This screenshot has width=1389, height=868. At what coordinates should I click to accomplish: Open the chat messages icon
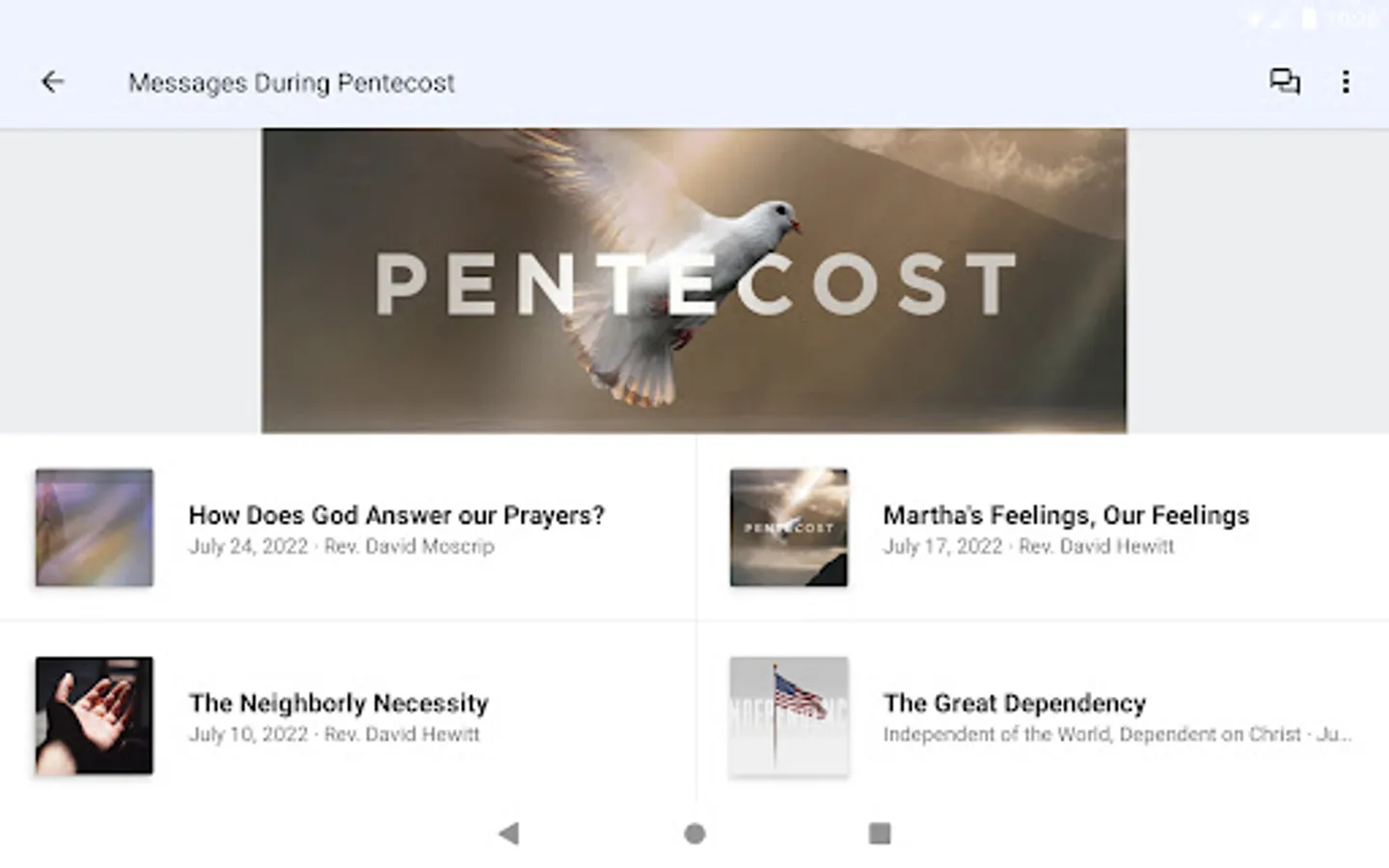click(1284, 82)
